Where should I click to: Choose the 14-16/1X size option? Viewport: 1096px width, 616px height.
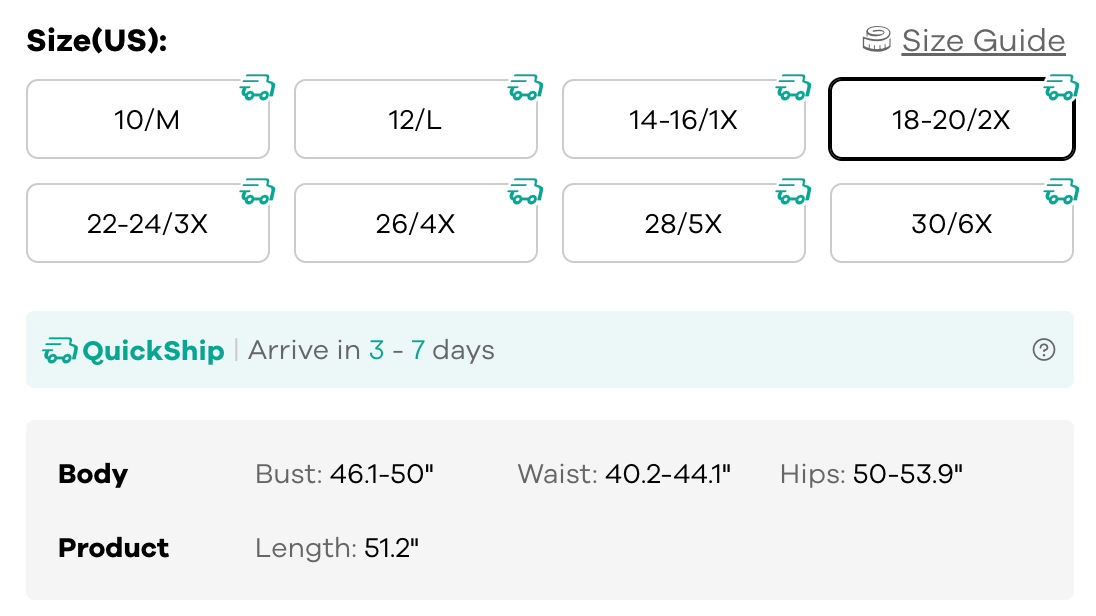click(x=683, y=121)
